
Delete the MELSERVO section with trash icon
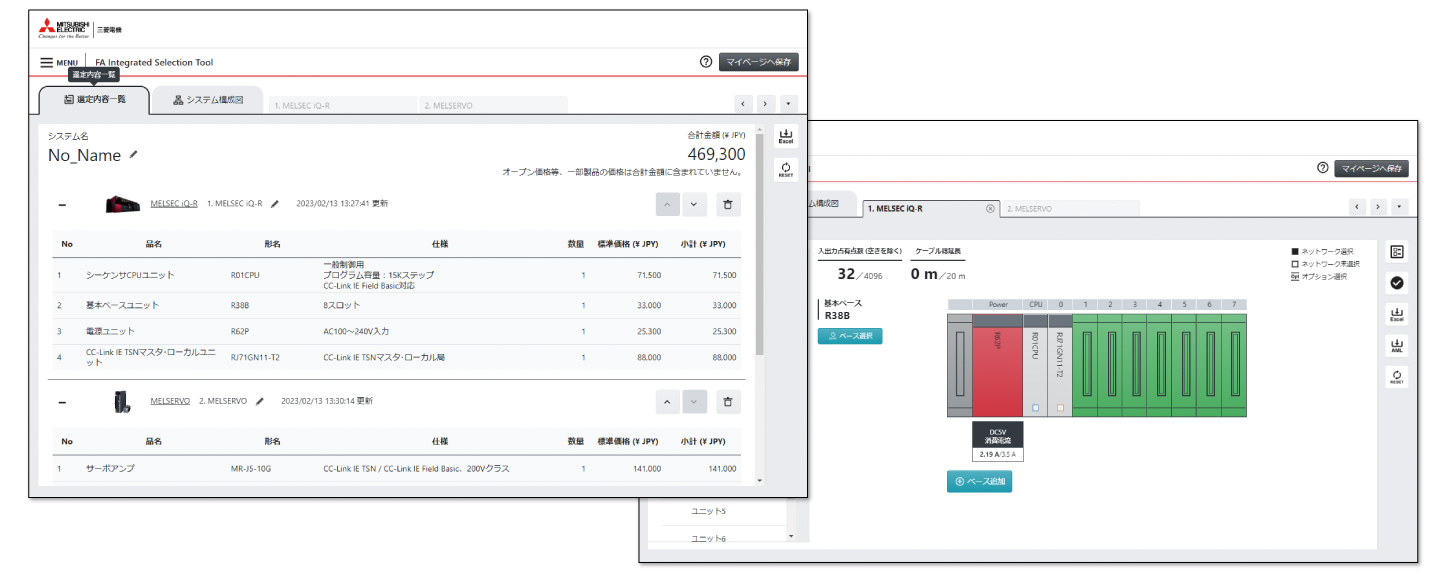point(728,401)
